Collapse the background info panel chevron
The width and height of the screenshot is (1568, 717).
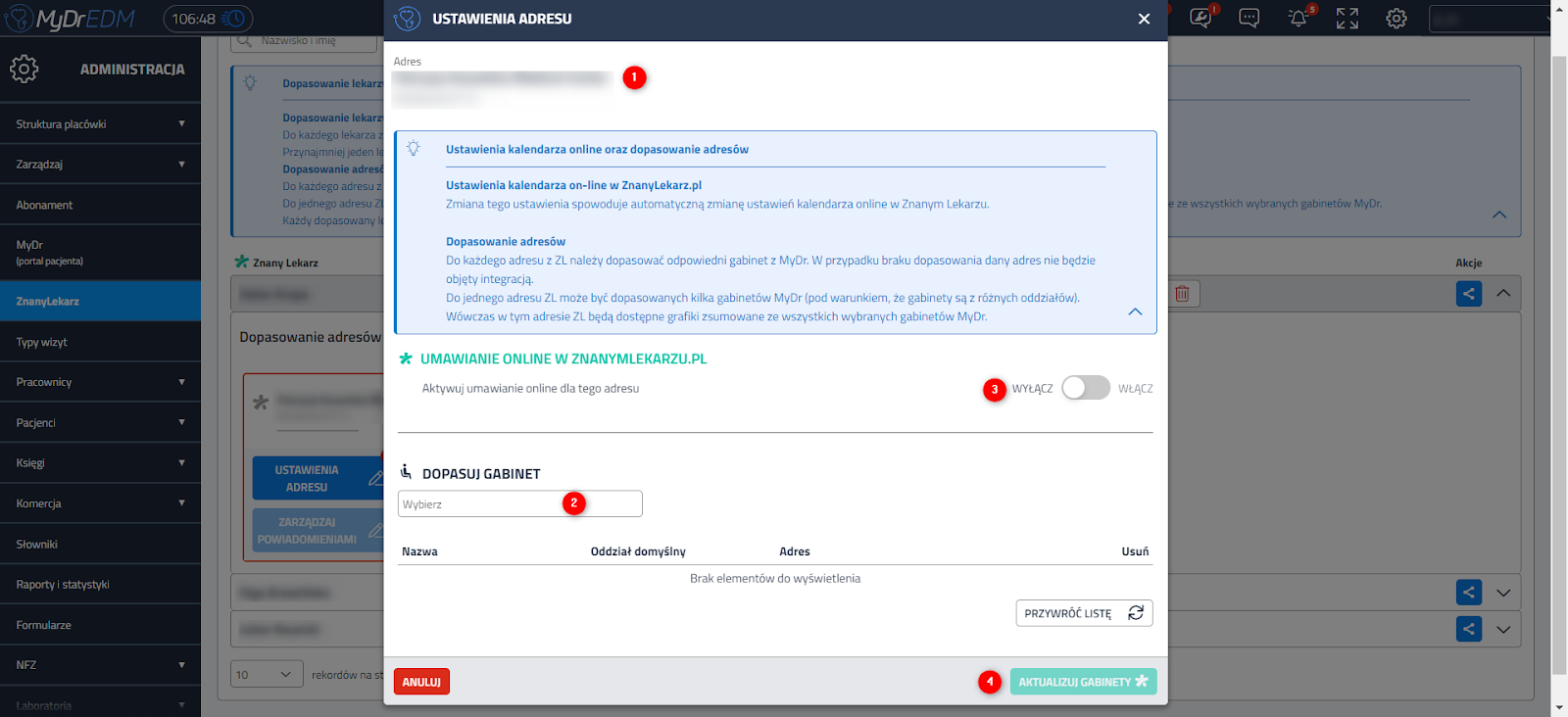[1499, 215]
